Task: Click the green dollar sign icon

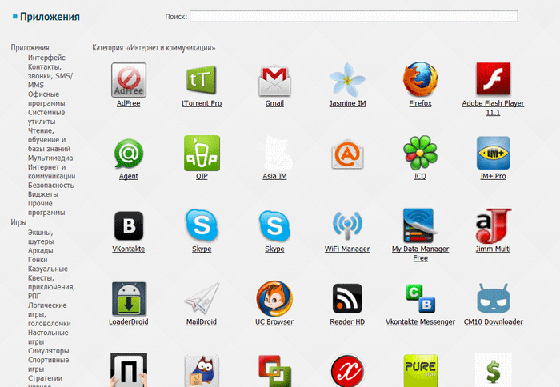Action: (x=493, y=371)
